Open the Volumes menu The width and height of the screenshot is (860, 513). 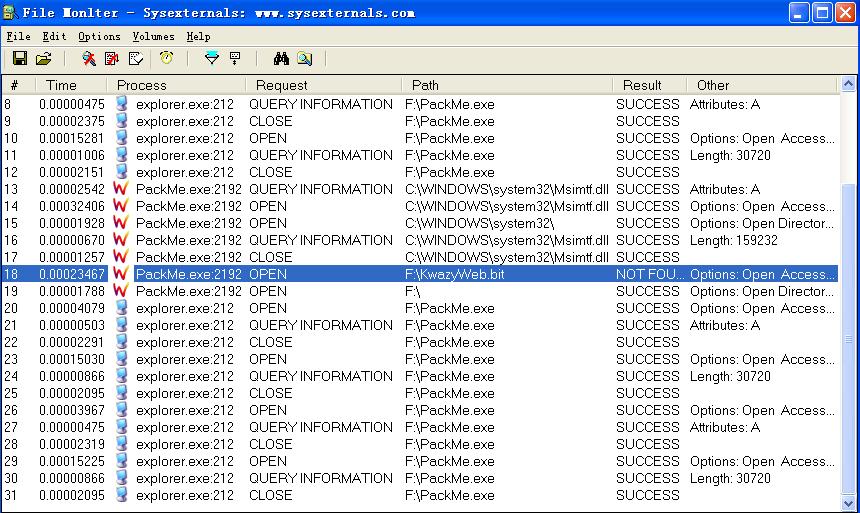pos(154,37)
